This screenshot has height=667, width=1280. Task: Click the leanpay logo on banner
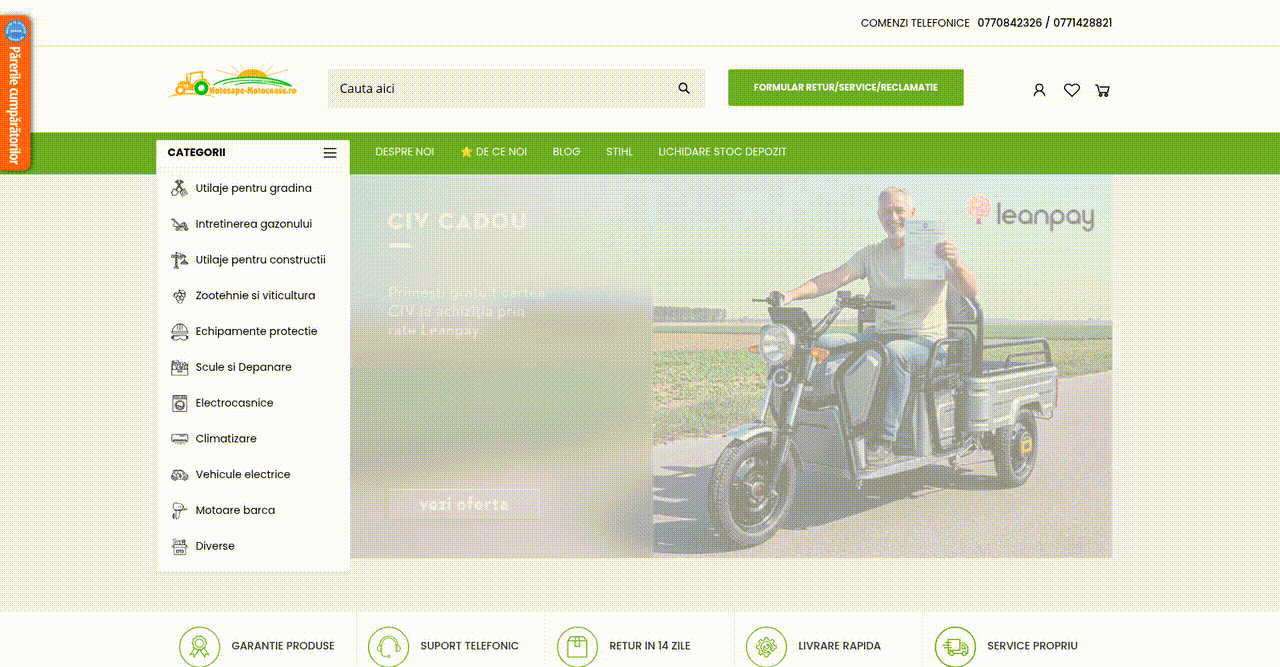1030,214
